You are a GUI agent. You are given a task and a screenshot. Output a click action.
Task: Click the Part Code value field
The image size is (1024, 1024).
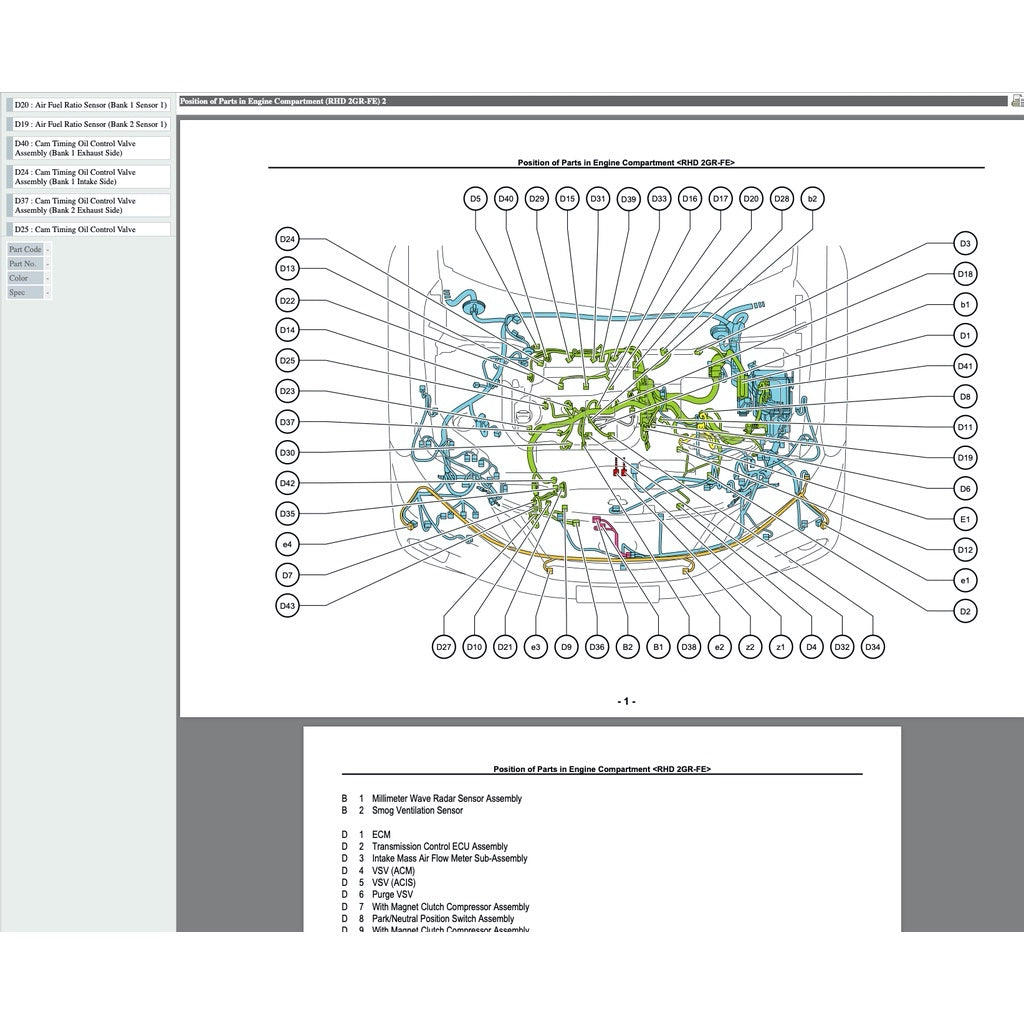(48, 249)
